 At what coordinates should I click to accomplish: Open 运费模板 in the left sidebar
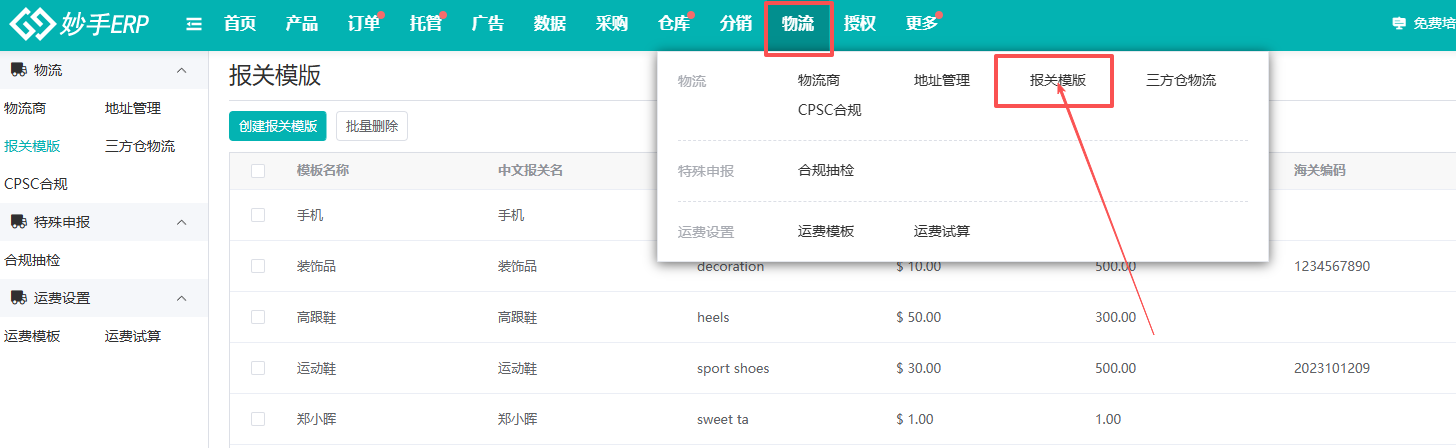click(32, 336)
